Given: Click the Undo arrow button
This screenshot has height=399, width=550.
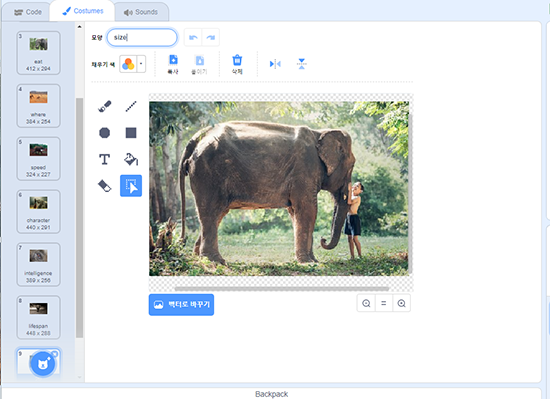Looking at the screenshot, I should (x=193, y=38).
